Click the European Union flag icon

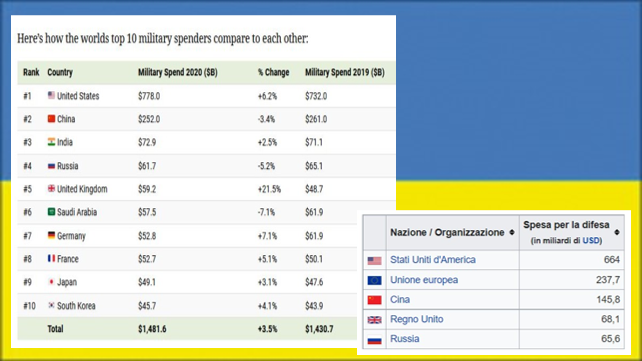[x=374, y=280]
